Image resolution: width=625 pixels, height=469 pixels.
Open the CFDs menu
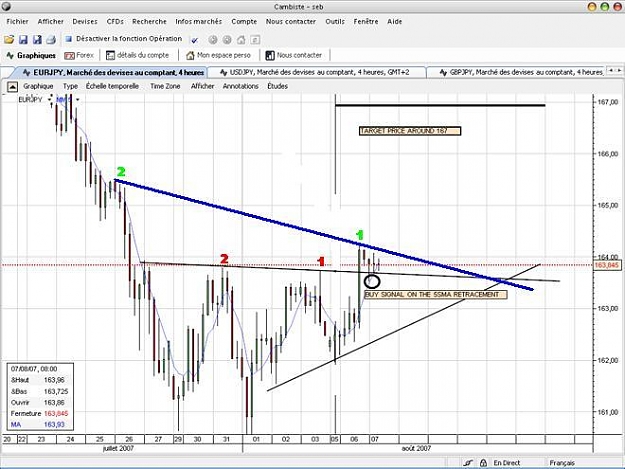[x=115, y=22]
